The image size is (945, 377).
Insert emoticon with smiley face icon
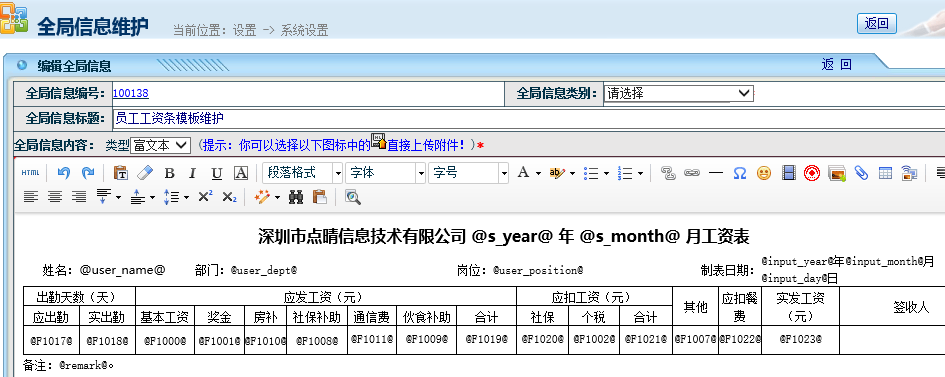(764, 173)
